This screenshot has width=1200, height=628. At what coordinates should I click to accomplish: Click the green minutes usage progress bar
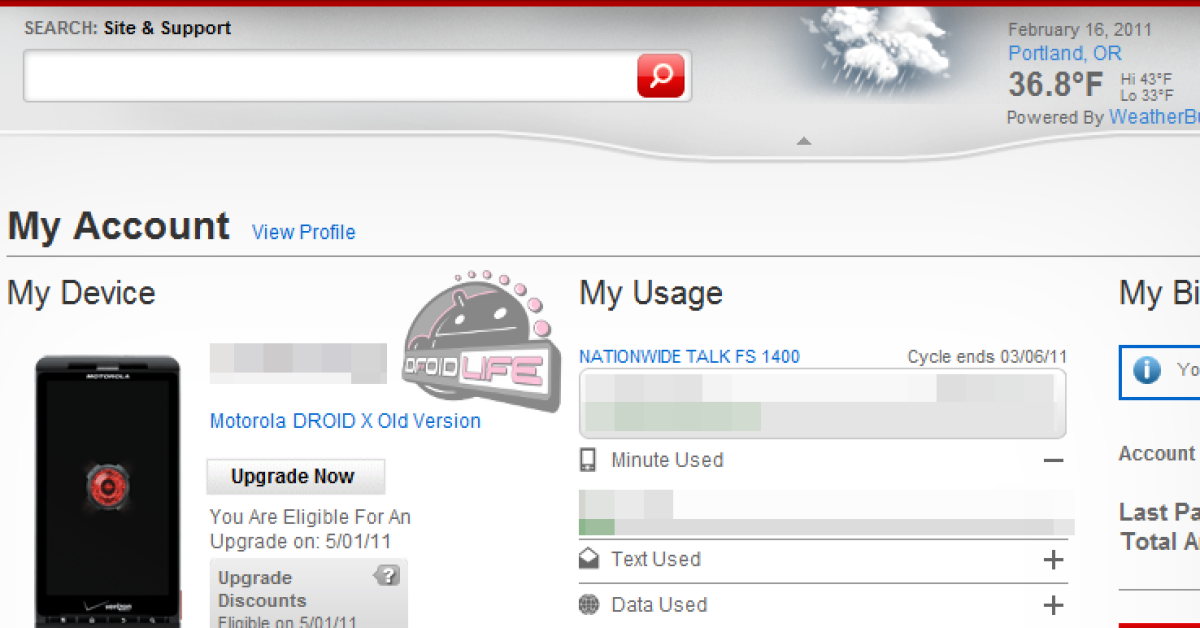[597, 527]
